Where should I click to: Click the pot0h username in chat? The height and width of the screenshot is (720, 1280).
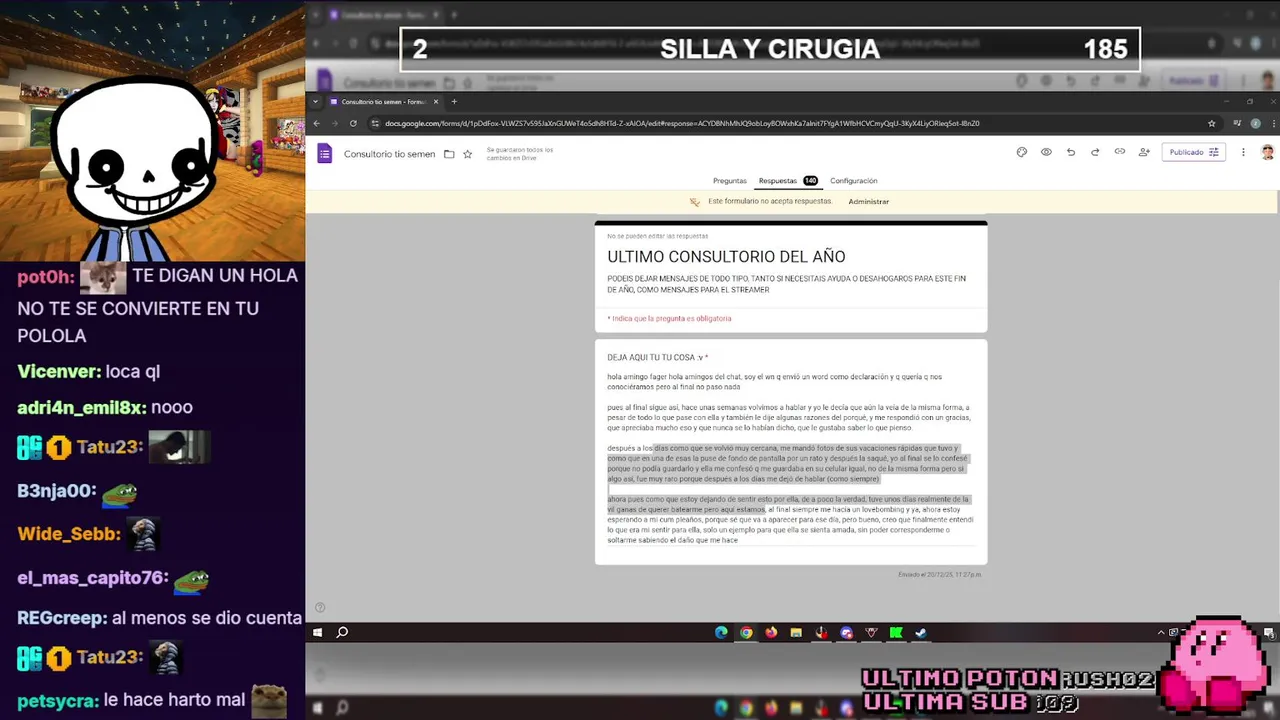tap(46, 277)
